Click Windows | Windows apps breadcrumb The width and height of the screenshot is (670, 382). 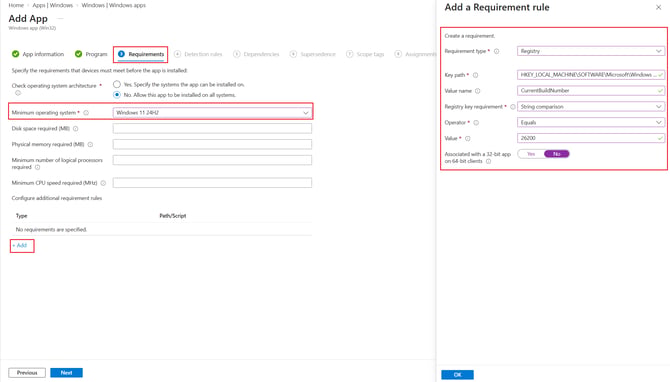(113, 5)
